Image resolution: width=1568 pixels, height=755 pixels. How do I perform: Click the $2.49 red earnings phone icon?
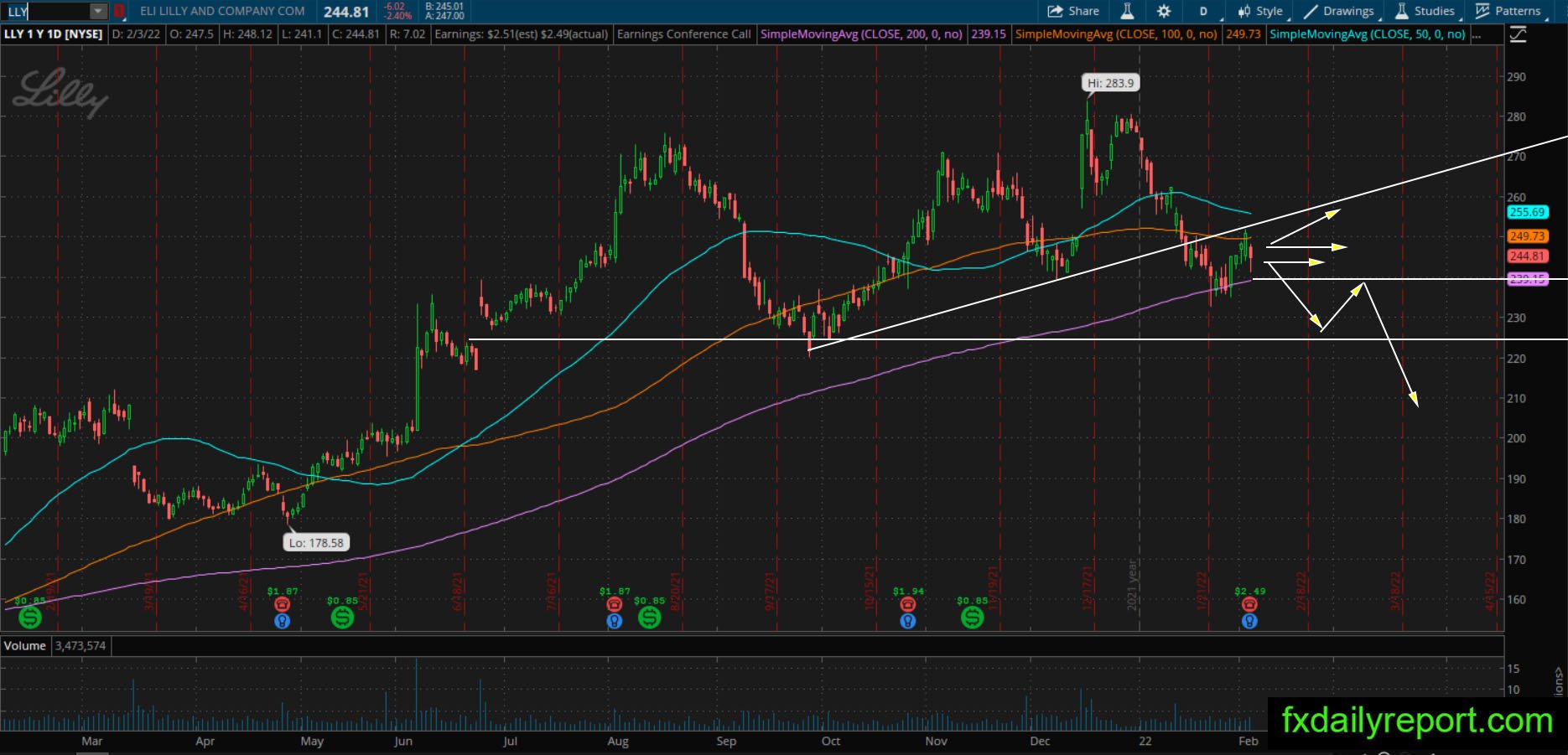tap(1249, 604)
